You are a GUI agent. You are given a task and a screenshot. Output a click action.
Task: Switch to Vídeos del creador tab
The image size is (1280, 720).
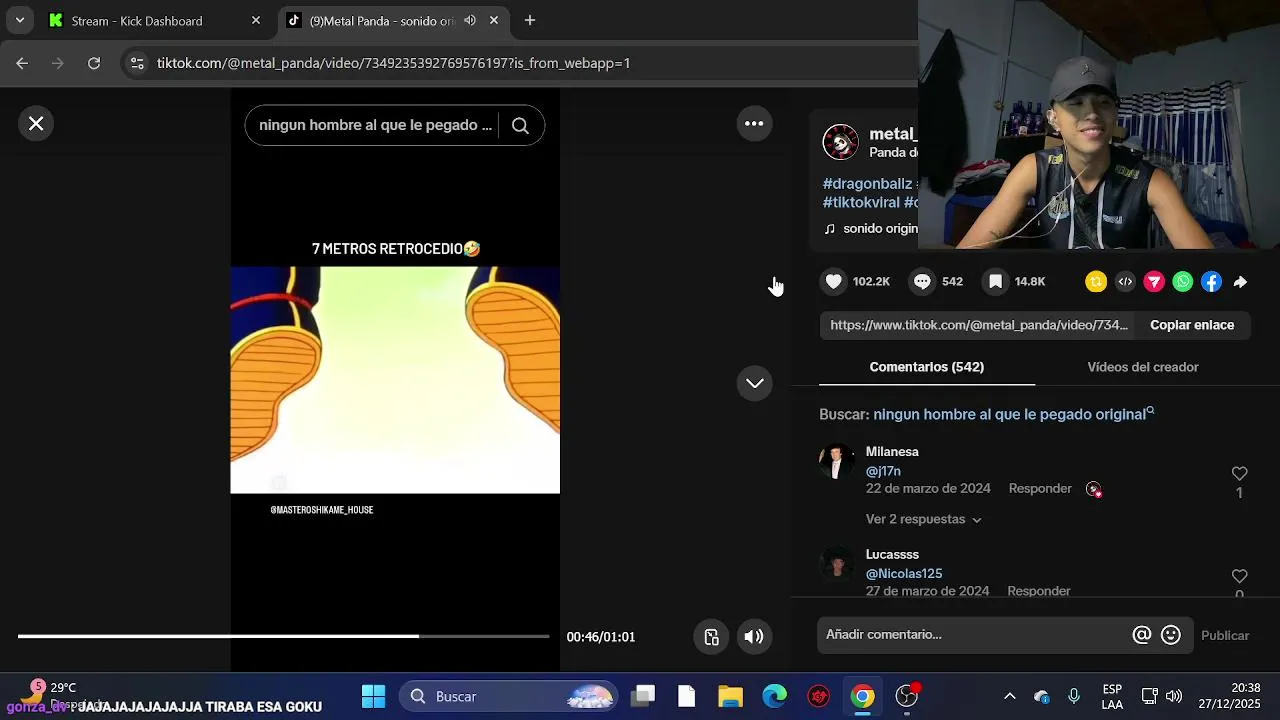coord(1143,367)
